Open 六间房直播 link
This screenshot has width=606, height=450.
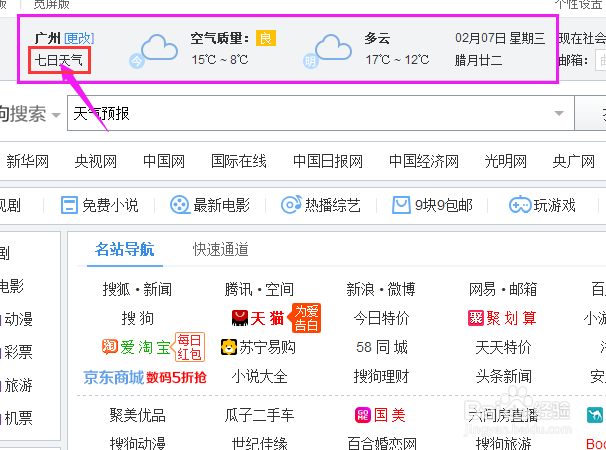503,415
